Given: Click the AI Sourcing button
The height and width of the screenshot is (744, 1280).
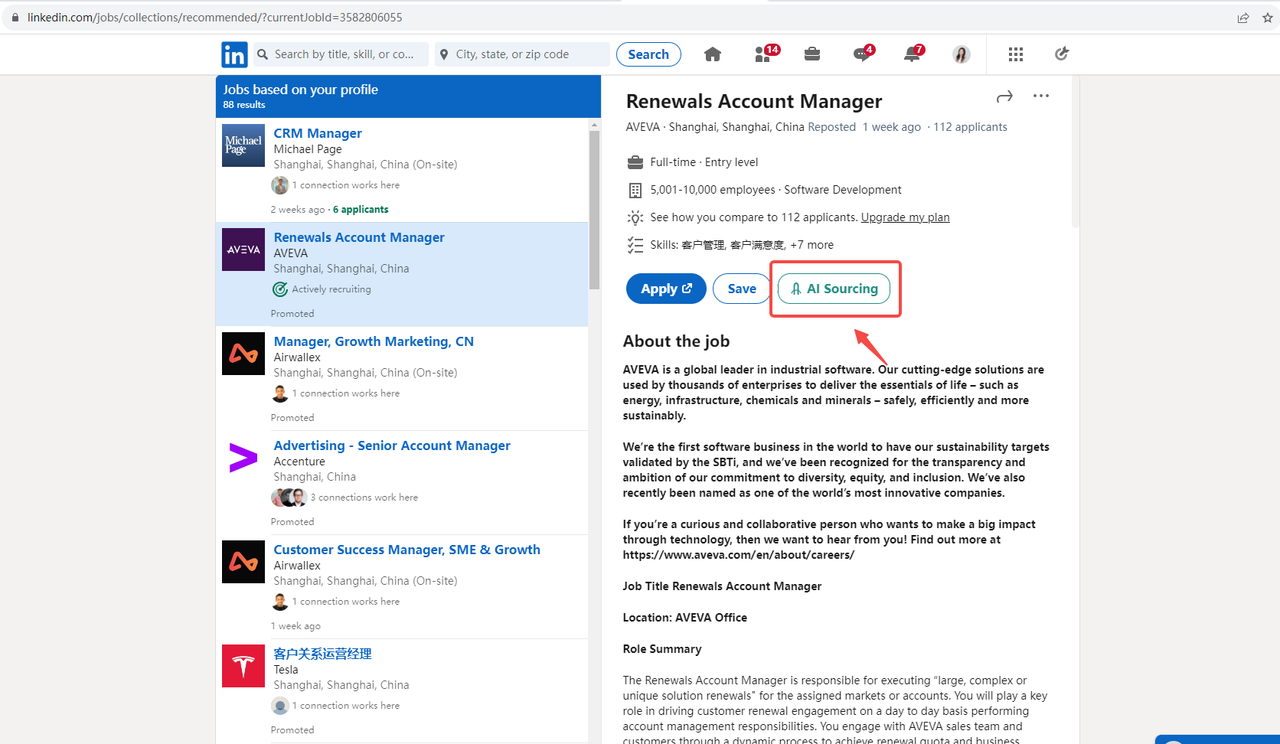Looking at the screenshot, I should (x=834, y=289).
